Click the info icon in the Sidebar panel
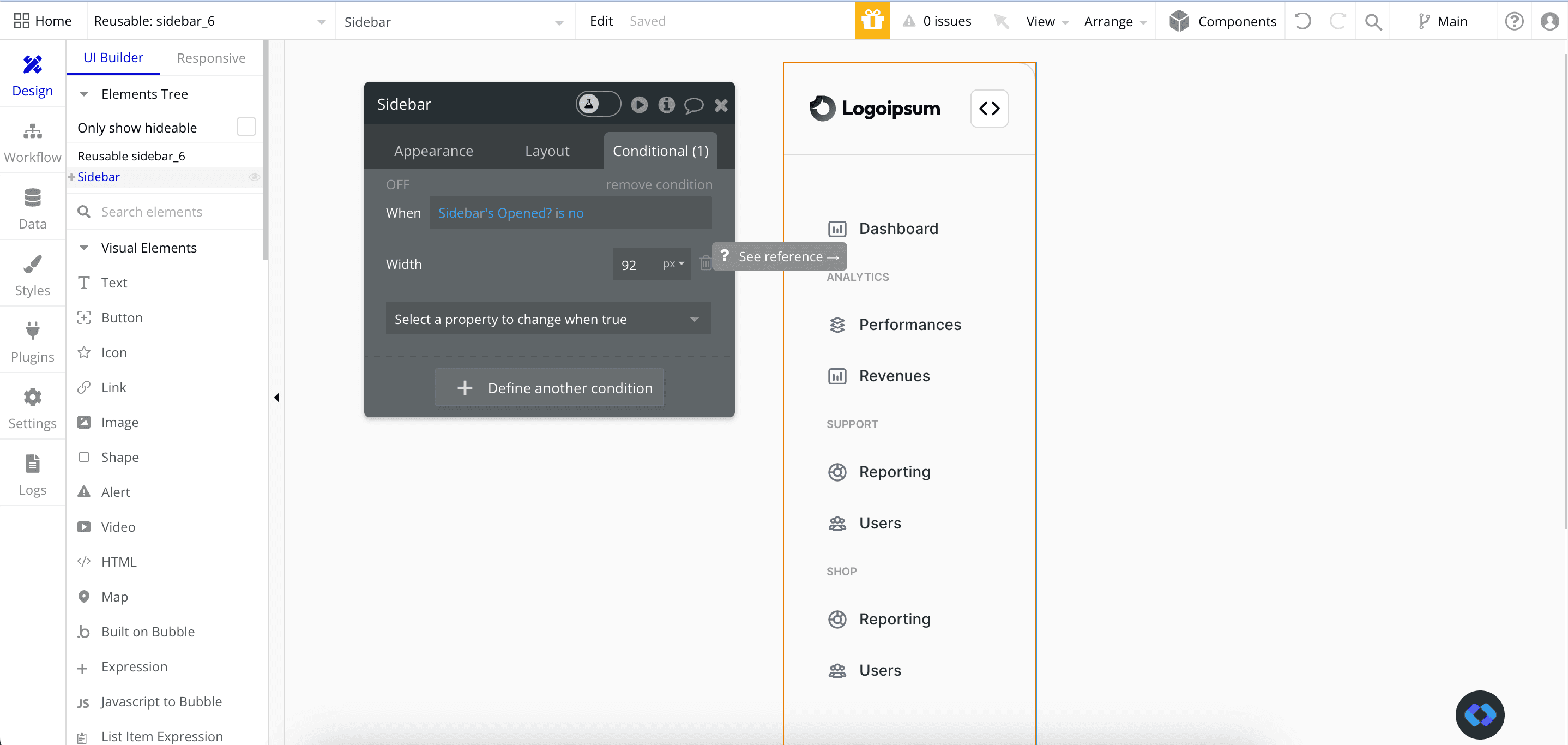The image size is (1568, 745). tap(666, 105)
